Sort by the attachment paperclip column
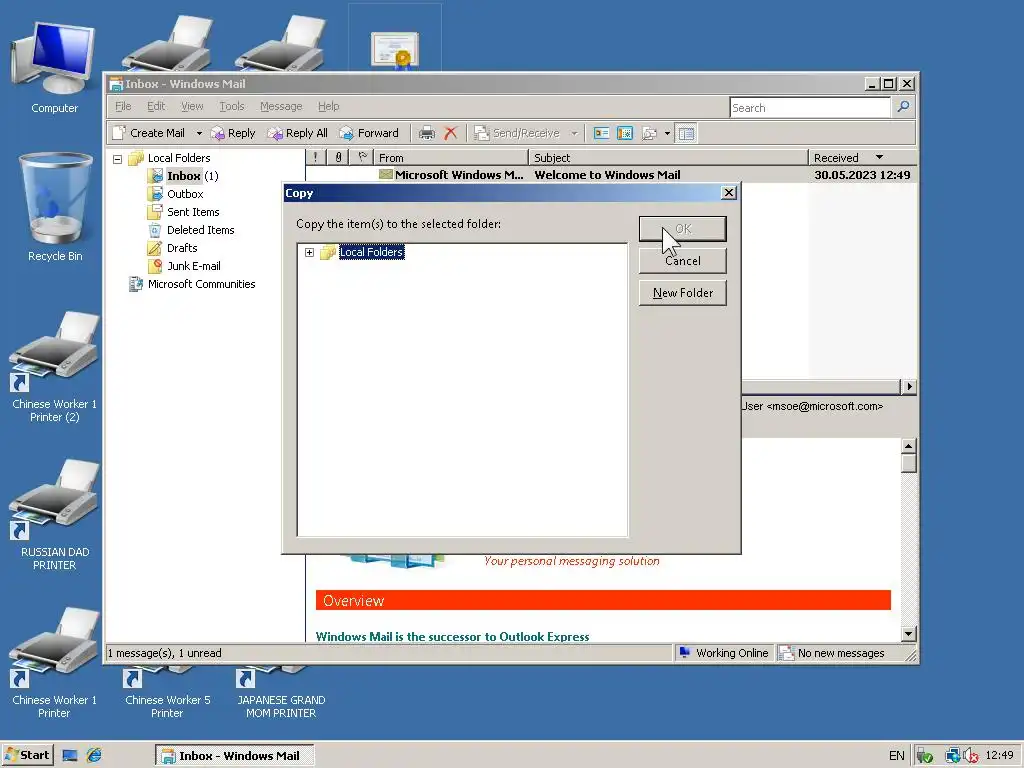 click(338, 157)
